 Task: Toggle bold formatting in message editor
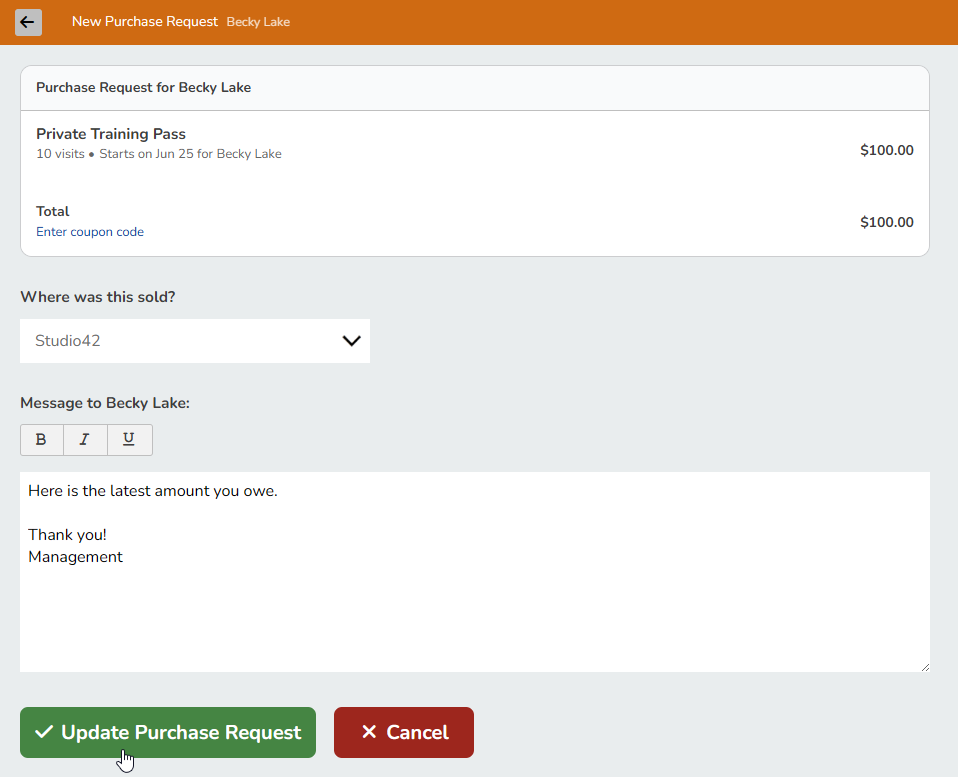click(x=41, y=440)
